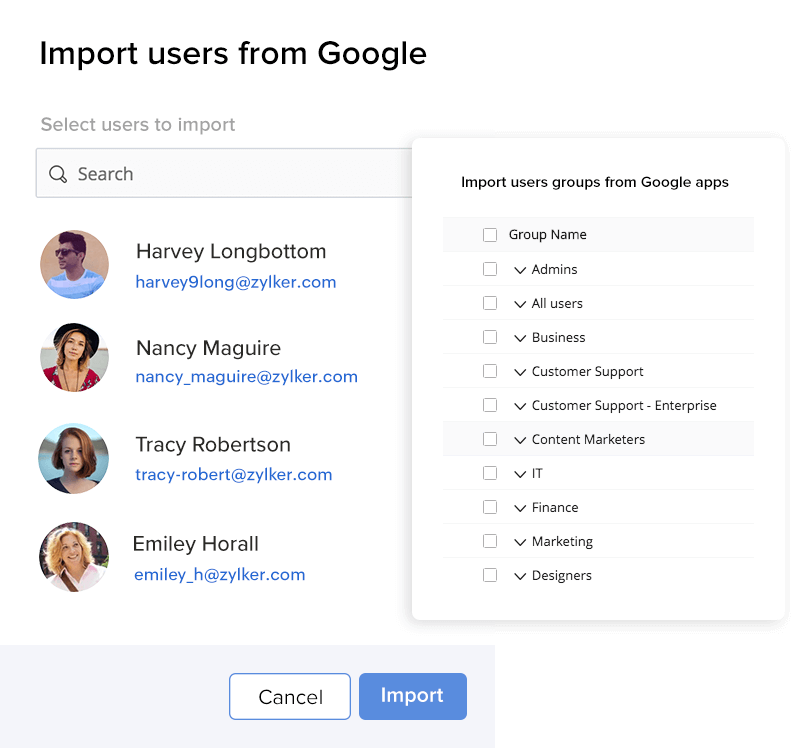Open tracy-robert@zylker.com email link

click(233, 475)
